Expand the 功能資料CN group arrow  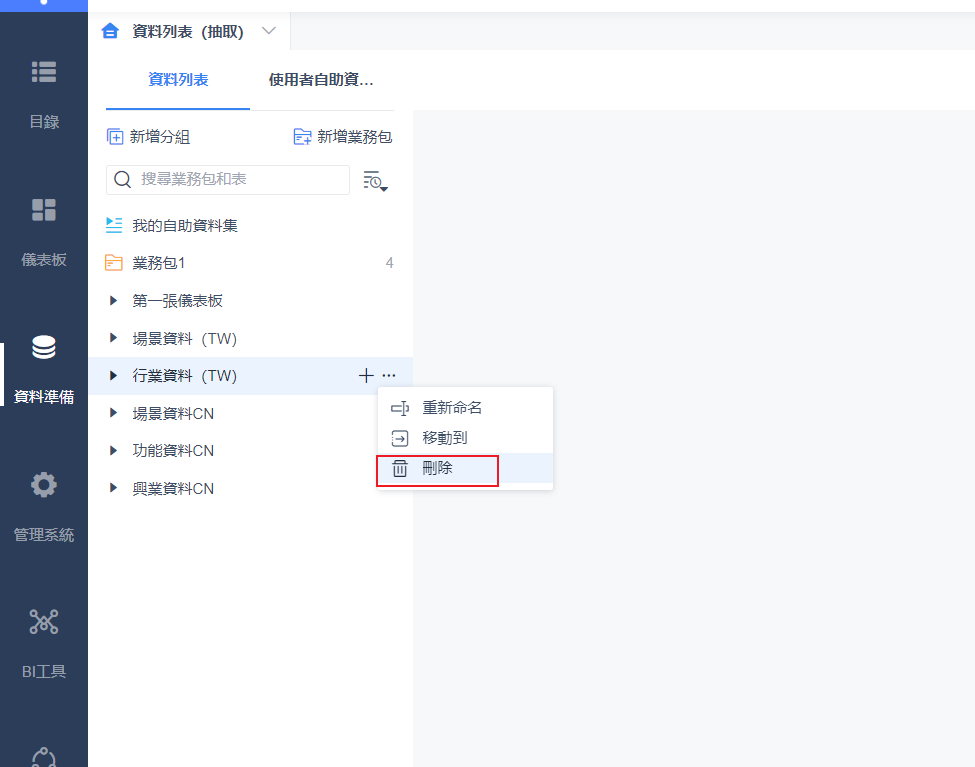(113, 450)
